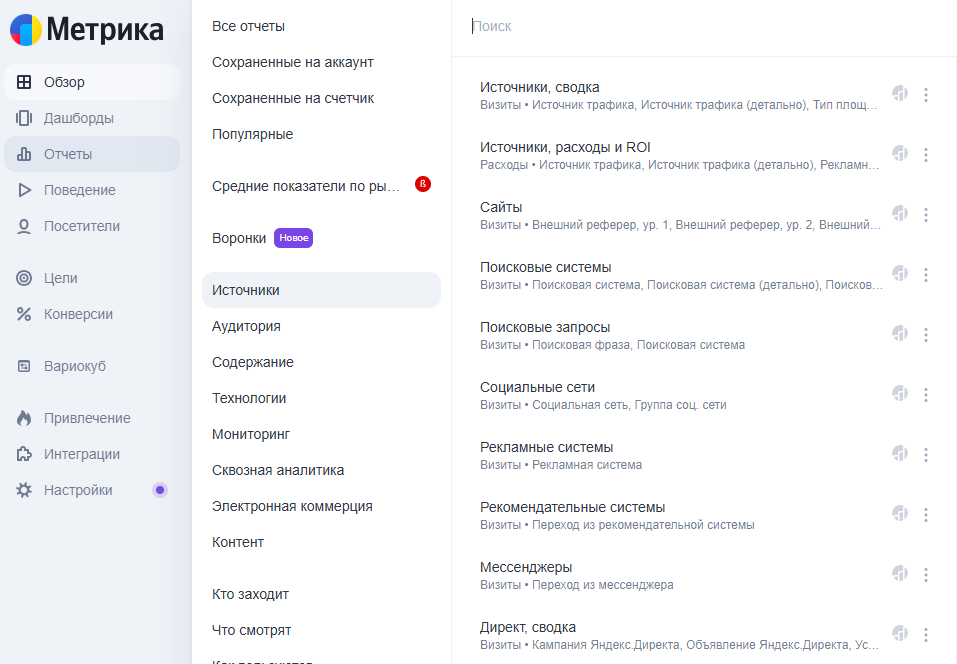Open the three-dot menu for Сайты

coord(926,214)
